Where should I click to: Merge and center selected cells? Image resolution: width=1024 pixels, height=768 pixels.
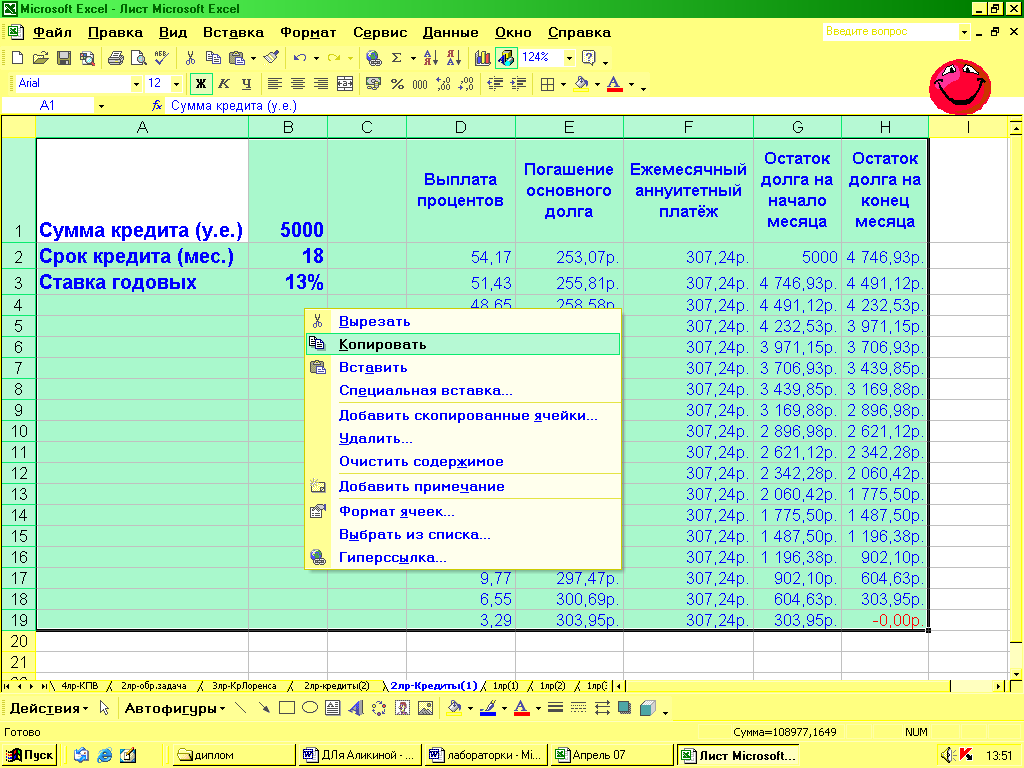[x=344, y=84]
